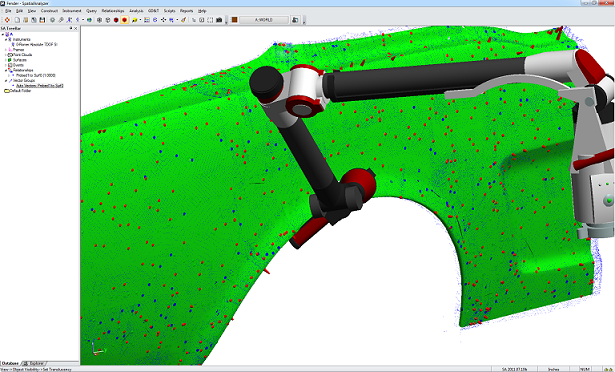Image resolution: width=615 pixels, height=372 pixels.
Task: Click the paintbrush toolbar icon
Action: click(183, 20)
